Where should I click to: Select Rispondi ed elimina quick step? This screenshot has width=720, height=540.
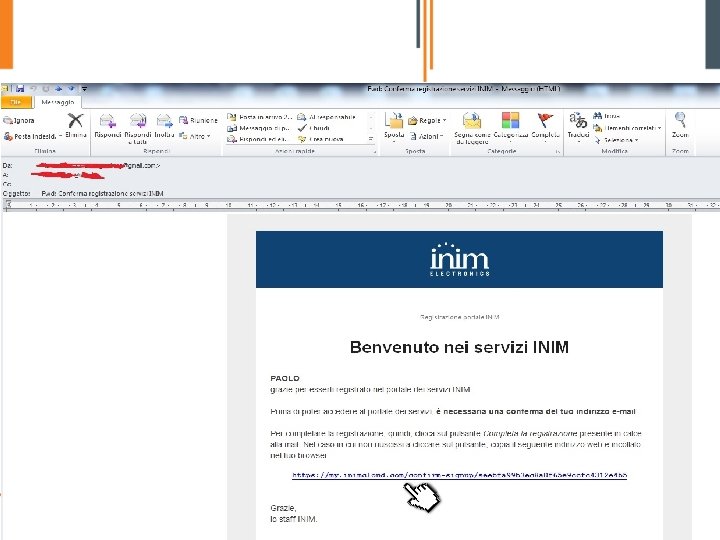[x=257, y=139]
